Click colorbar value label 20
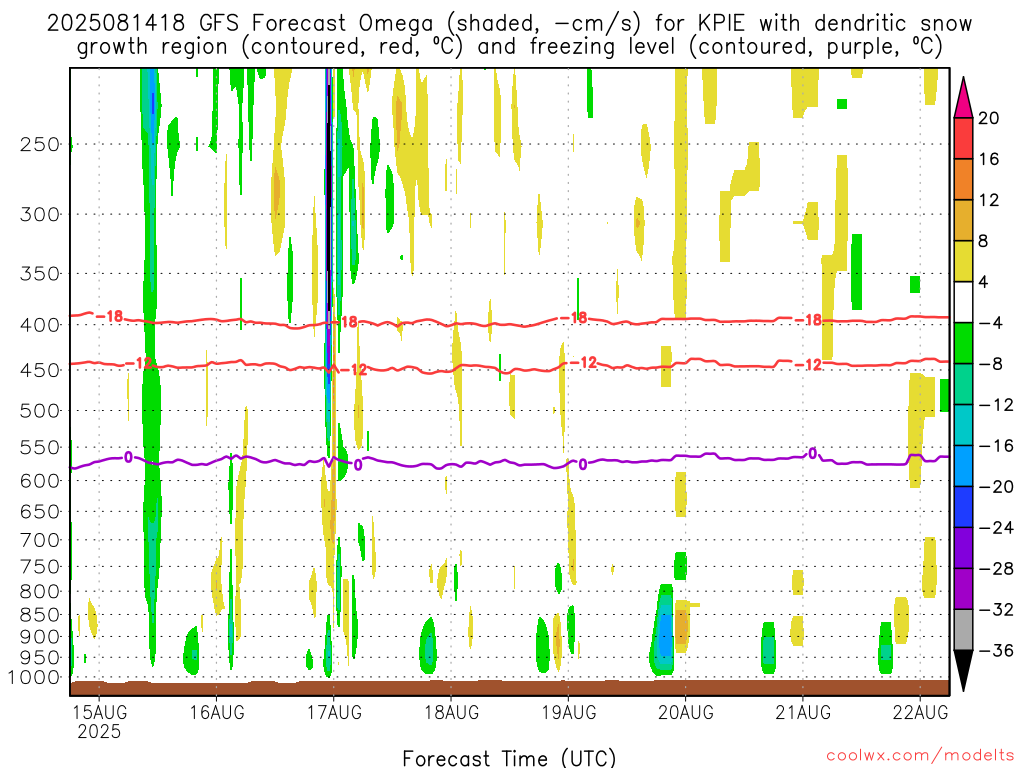Image resolution: width=1024 pixels, height=768 pixels. 989,118
